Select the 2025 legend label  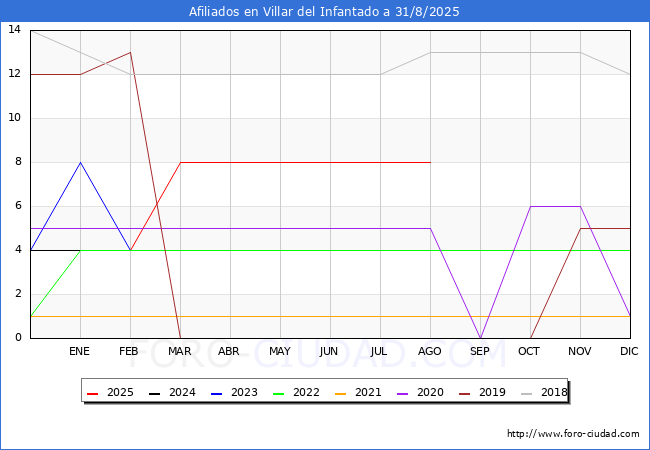tap(120, 392)
